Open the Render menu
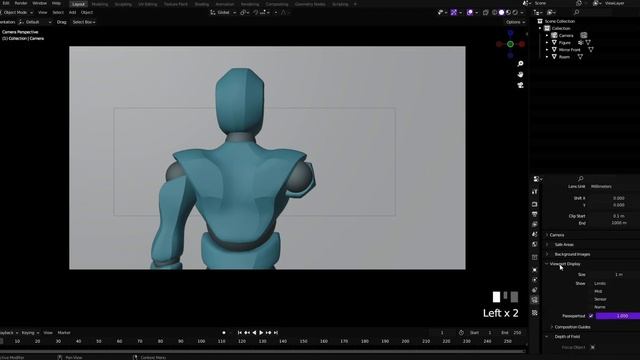This screenshot has width=640, height=360. (x=21, y=3)
